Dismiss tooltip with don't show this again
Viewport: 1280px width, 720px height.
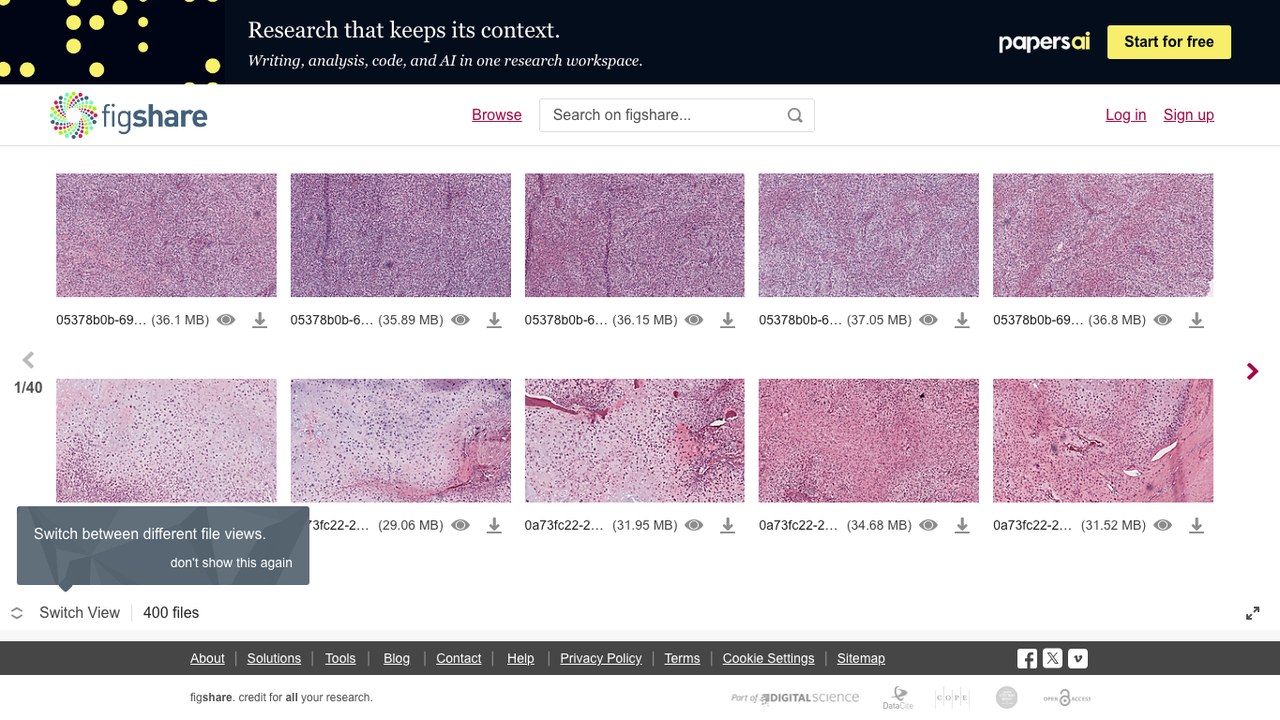(231, 563)
